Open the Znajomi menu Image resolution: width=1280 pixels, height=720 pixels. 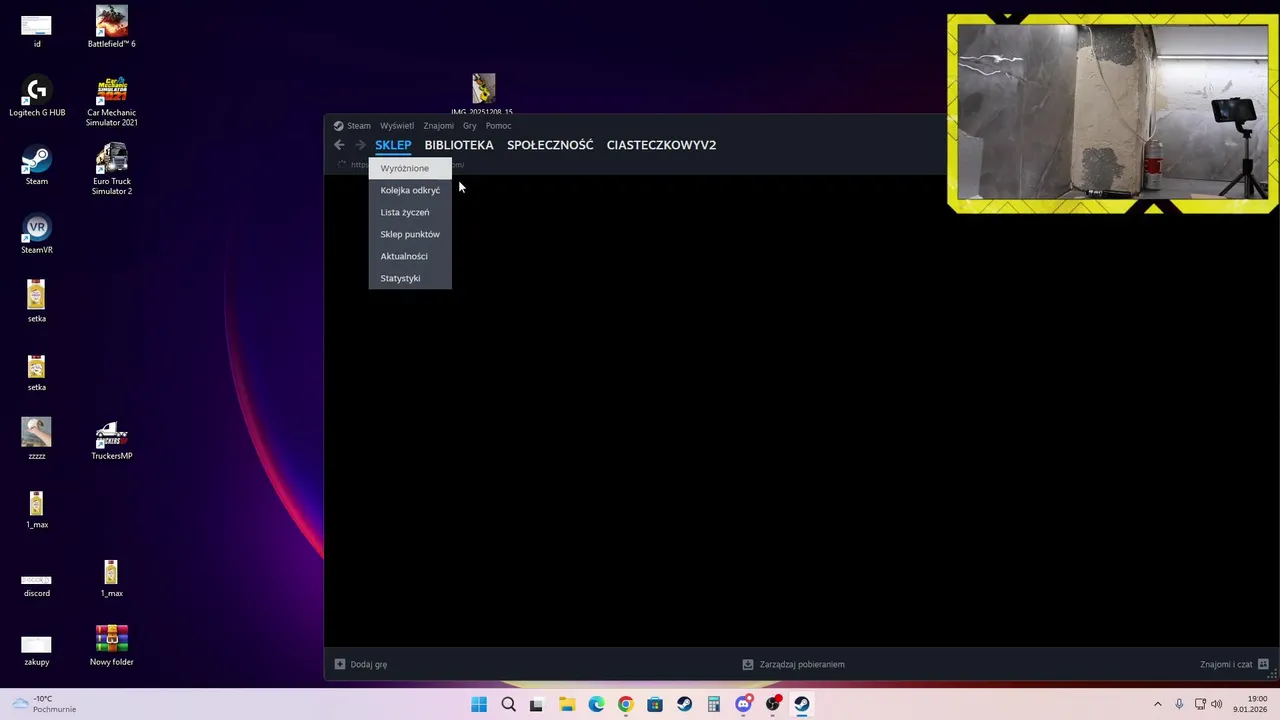pyautogui.click(x=438, y=126)
